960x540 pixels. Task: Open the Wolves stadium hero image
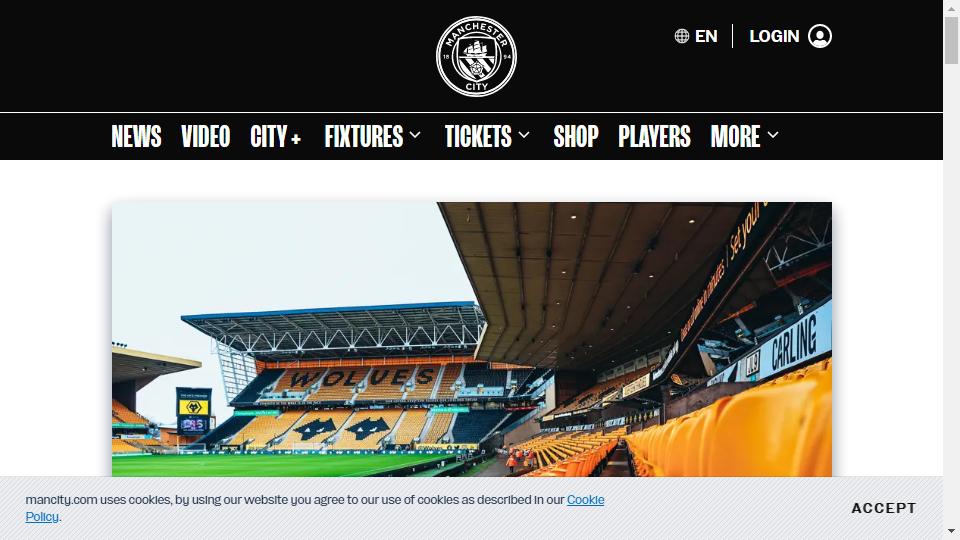click(x=471, y=339)
